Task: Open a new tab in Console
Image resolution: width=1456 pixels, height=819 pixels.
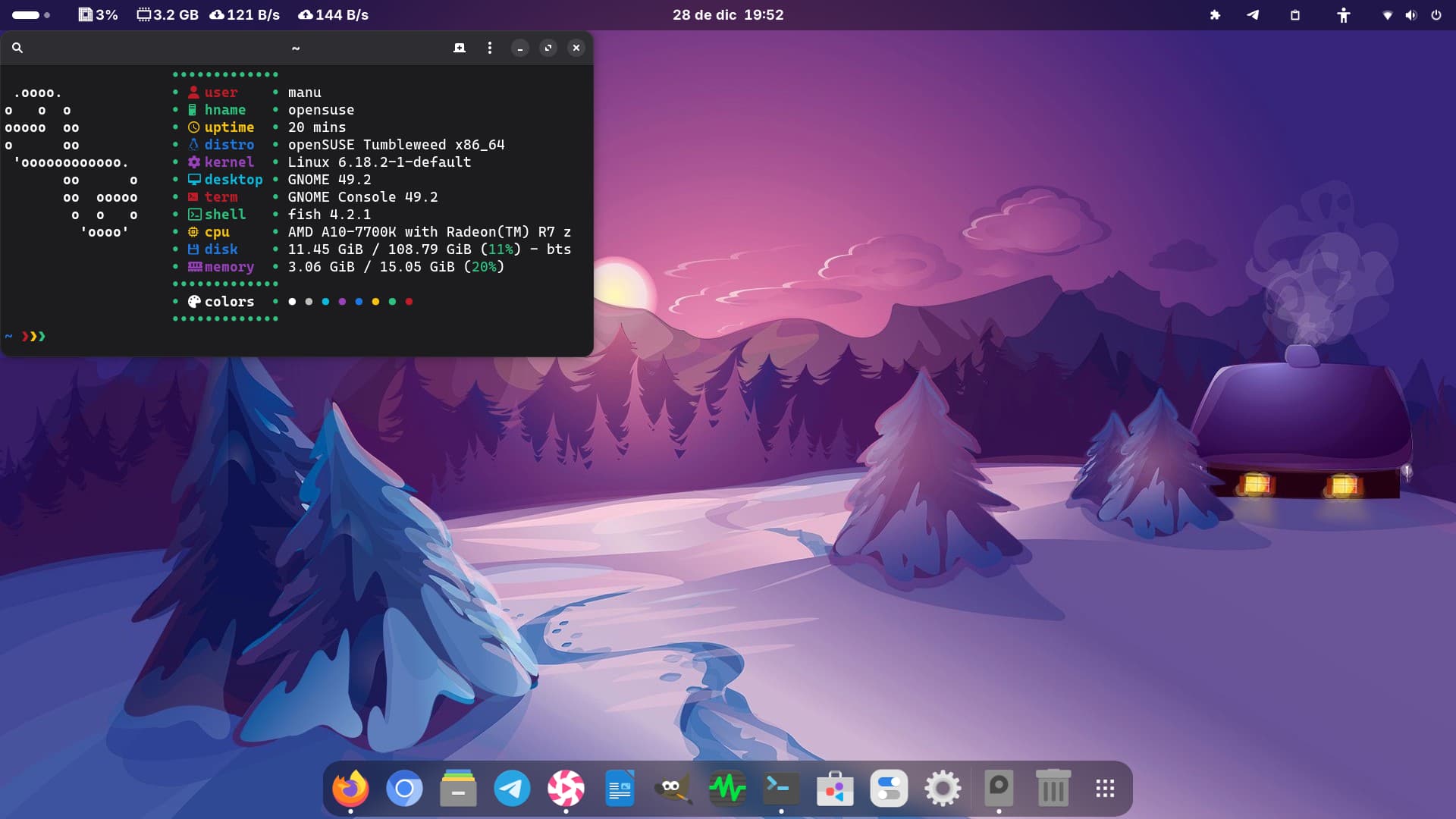Action: (x=459, y=48)
